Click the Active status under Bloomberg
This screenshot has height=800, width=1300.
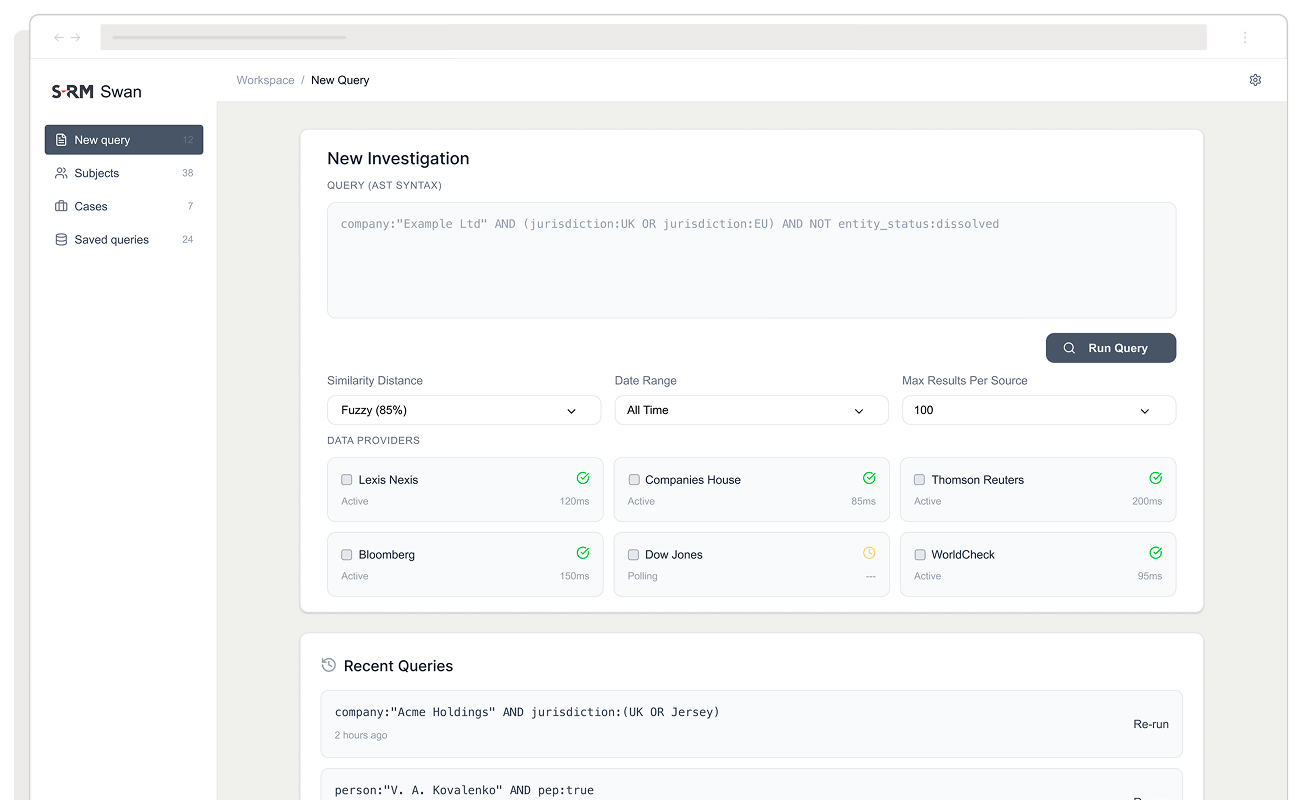coord(355,576)
